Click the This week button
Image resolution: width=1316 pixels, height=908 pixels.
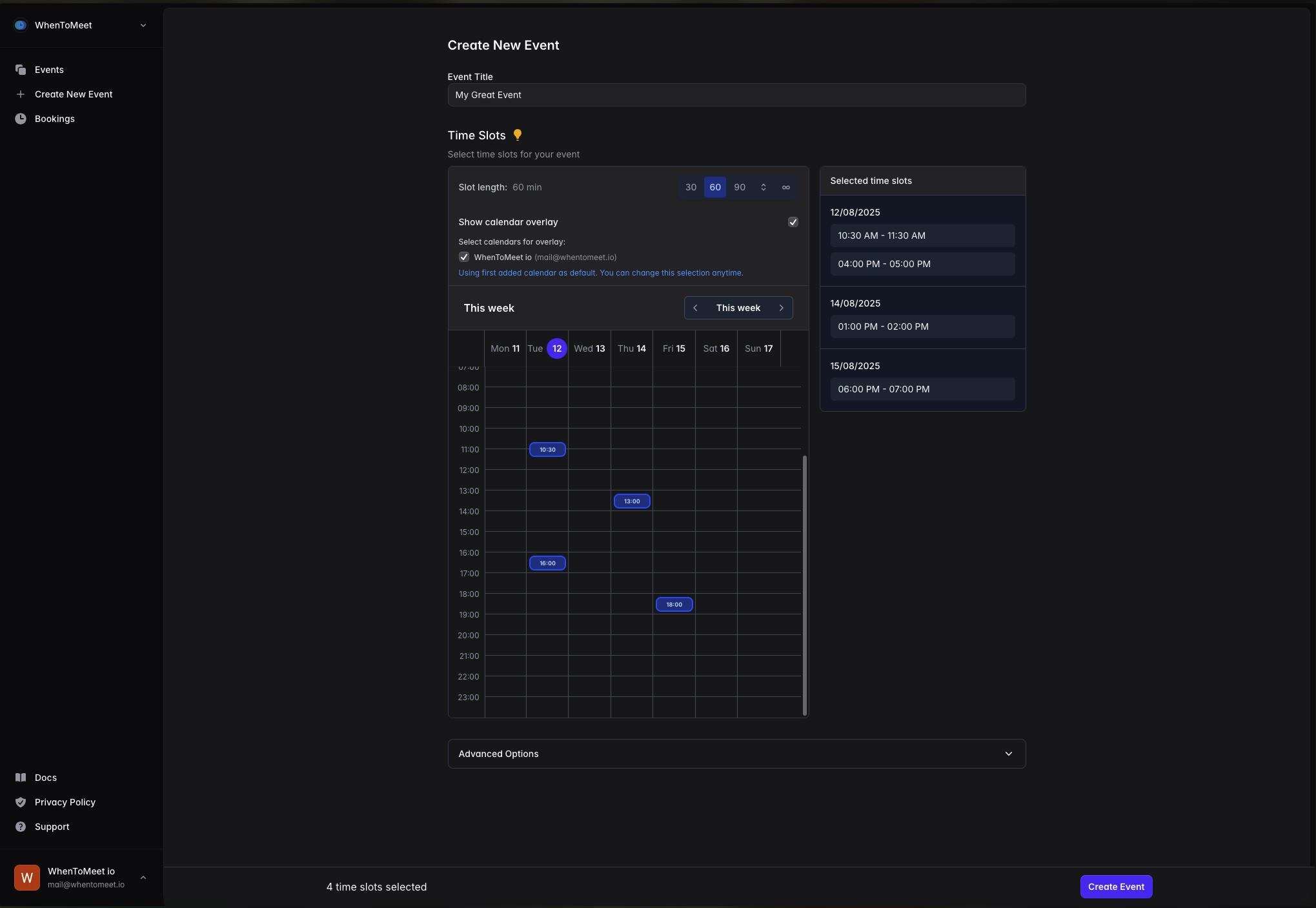pos(738,308)
